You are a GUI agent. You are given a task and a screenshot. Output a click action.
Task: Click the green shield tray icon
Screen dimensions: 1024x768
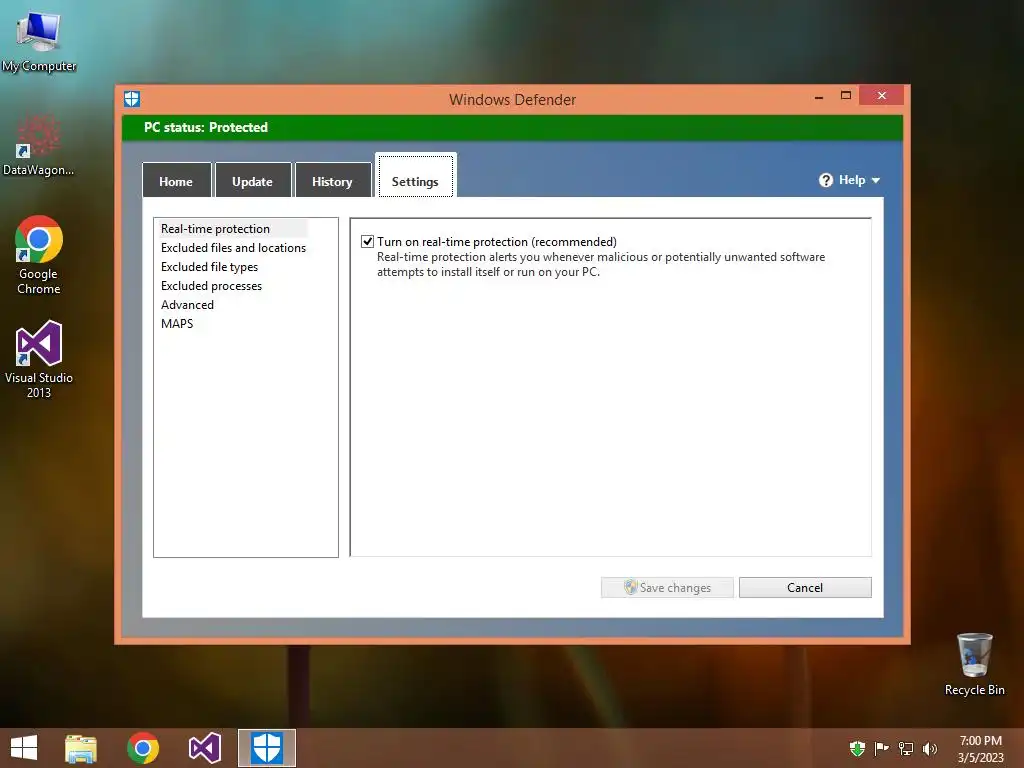[857, 748]
